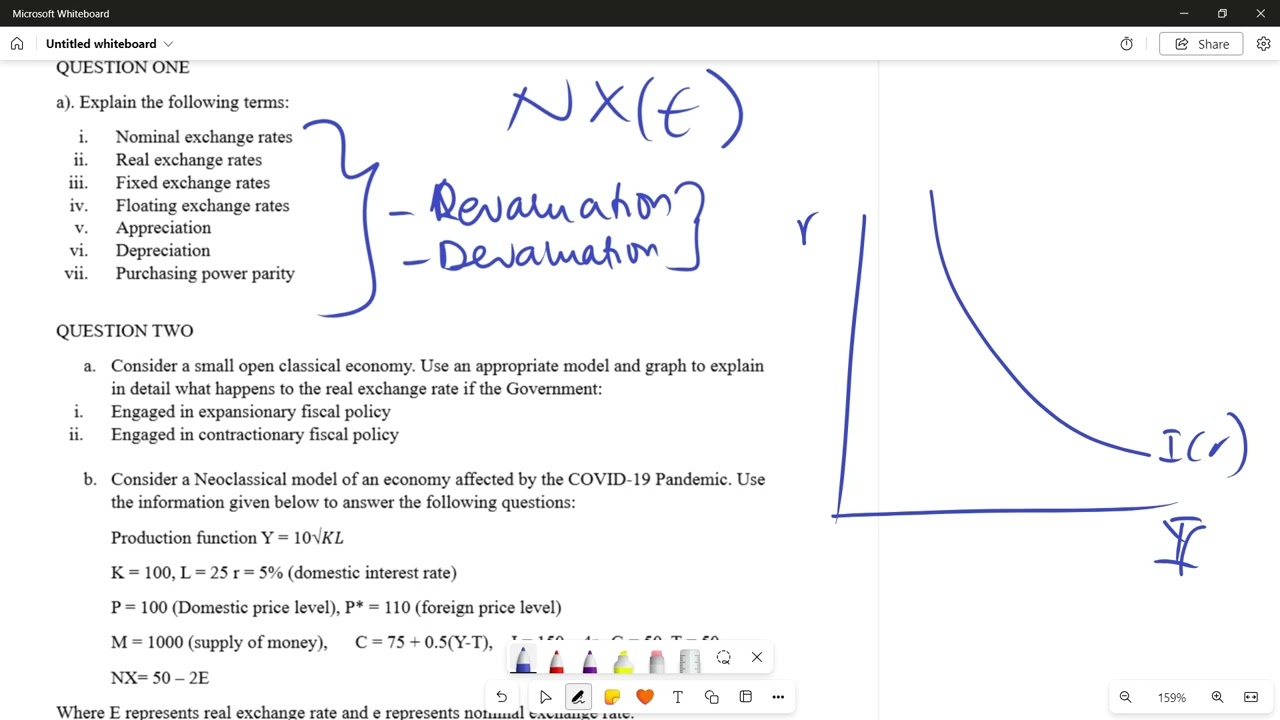Zoom out the canvas
The width and height of the screenshot is (1280, 720).
coord(1125,697)
